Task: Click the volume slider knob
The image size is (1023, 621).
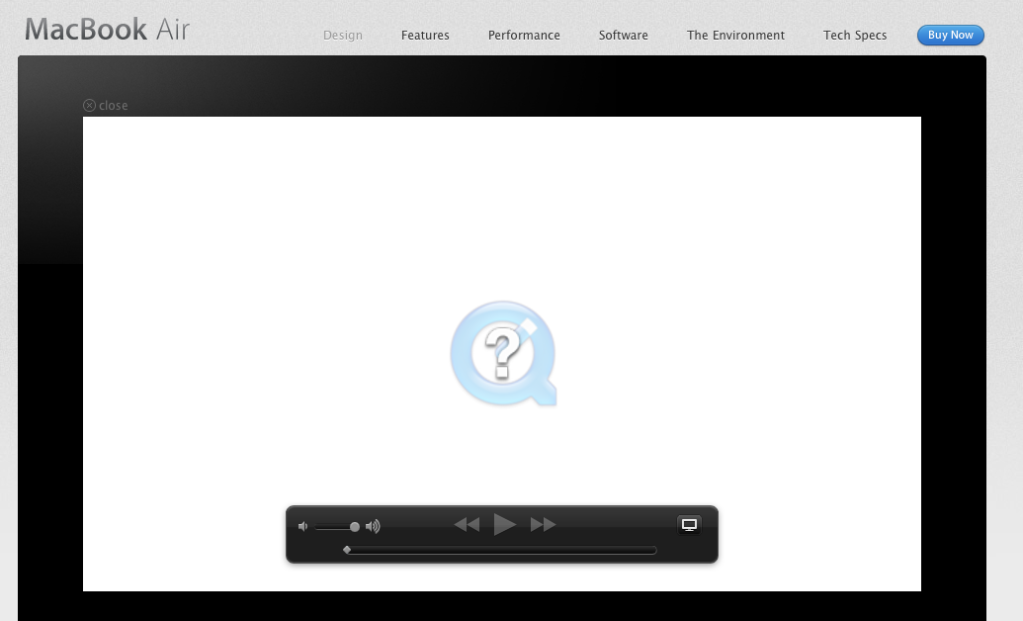Action: [x=354, y=526]
